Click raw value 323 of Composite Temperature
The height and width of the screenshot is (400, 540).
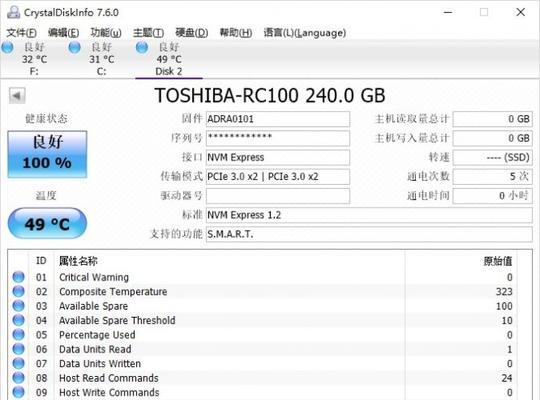(504, 292)
